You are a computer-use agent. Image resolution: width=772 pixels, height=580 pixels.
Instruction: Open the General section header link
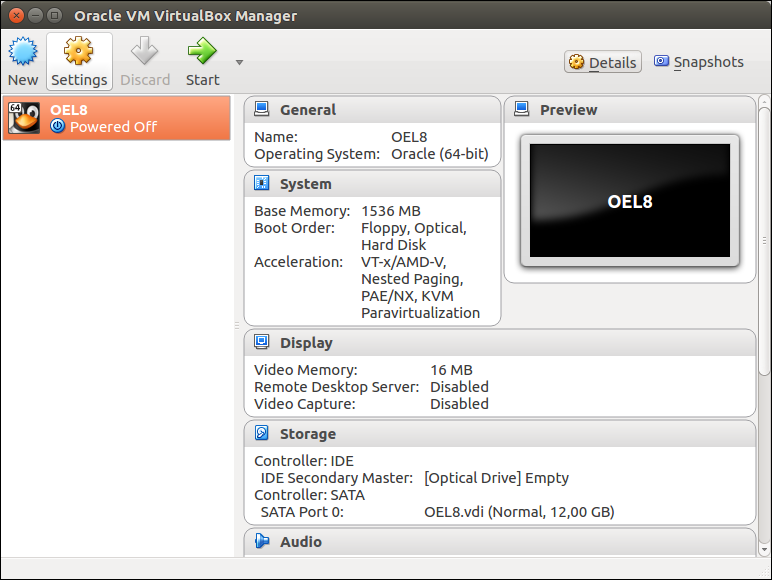pyautogui.click(x=308, y=110)
